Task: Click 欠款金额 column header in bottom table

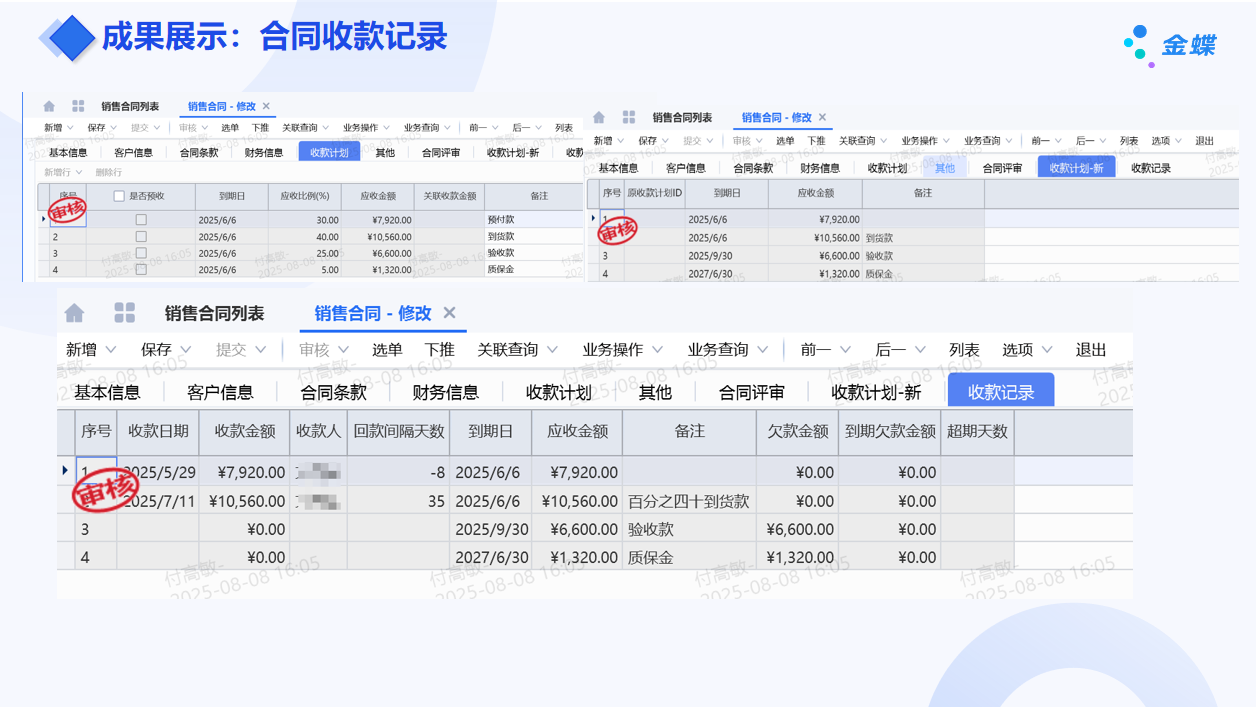Action: click(797, 431)
